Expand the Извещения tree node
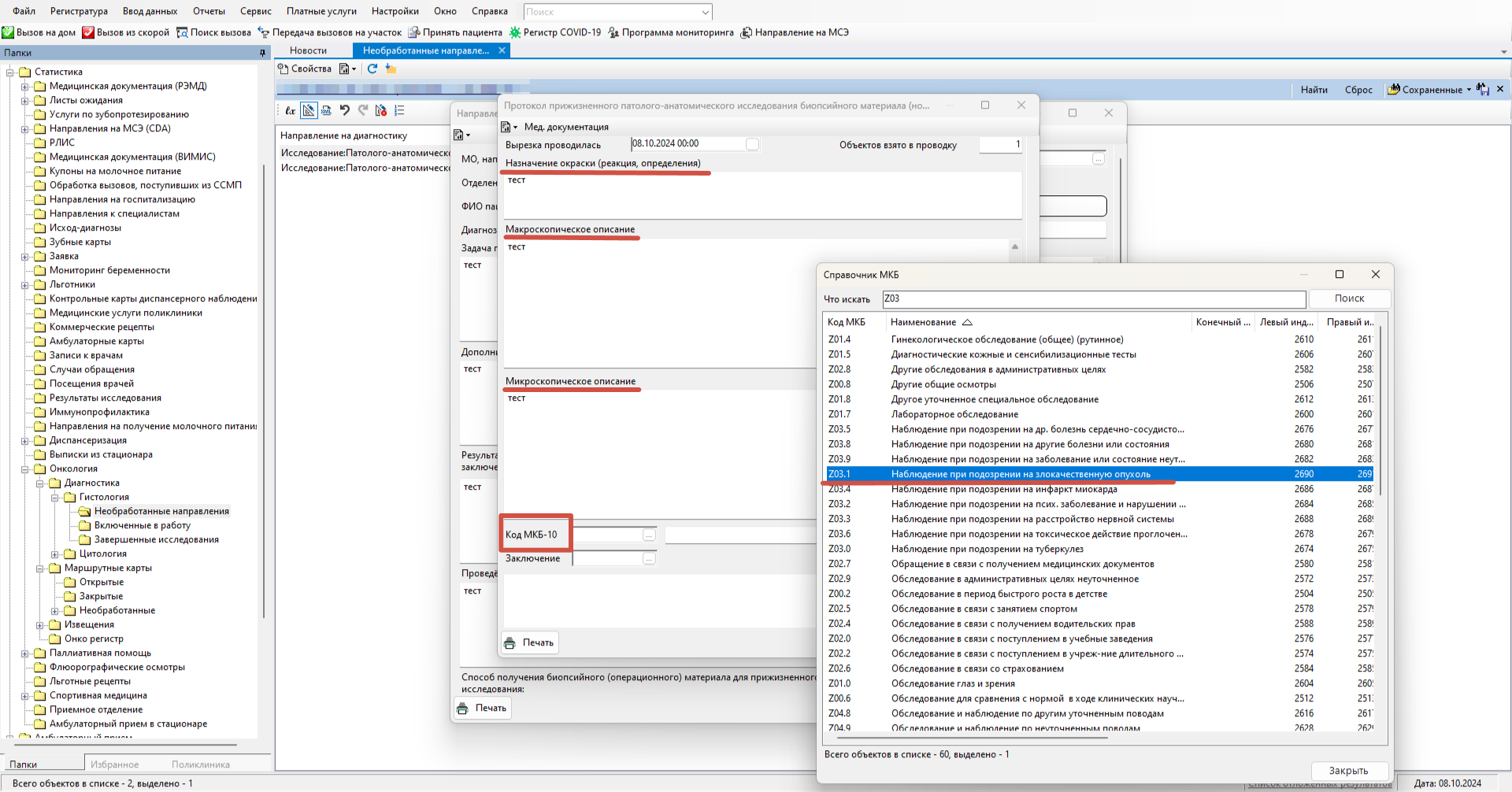Viewport: 1512px width, 792px height. pyautogui.click(x=39, y=625)
